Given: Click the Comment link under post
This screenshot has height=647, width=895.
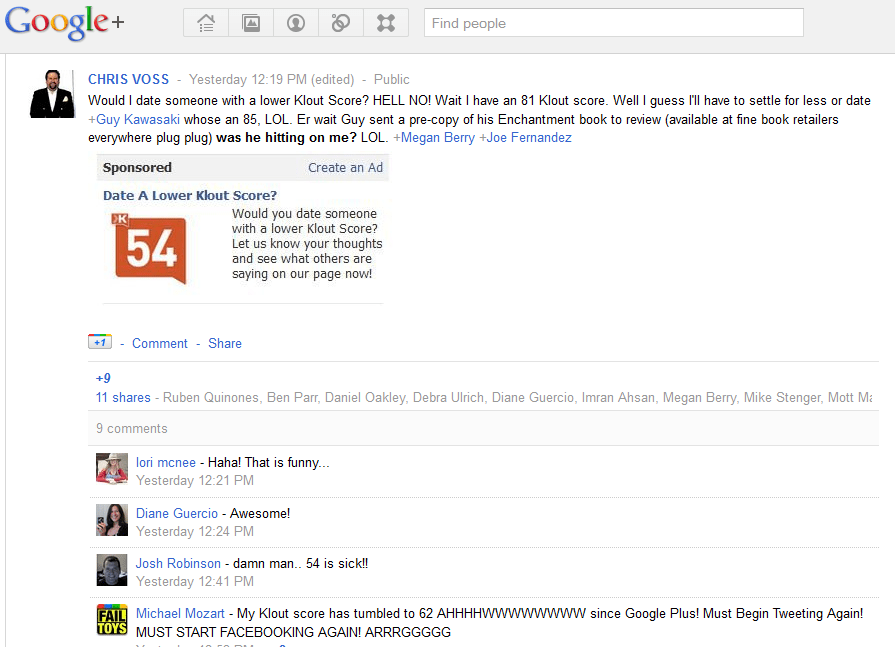Looking at the screenshot, I should tap(160, 343).
